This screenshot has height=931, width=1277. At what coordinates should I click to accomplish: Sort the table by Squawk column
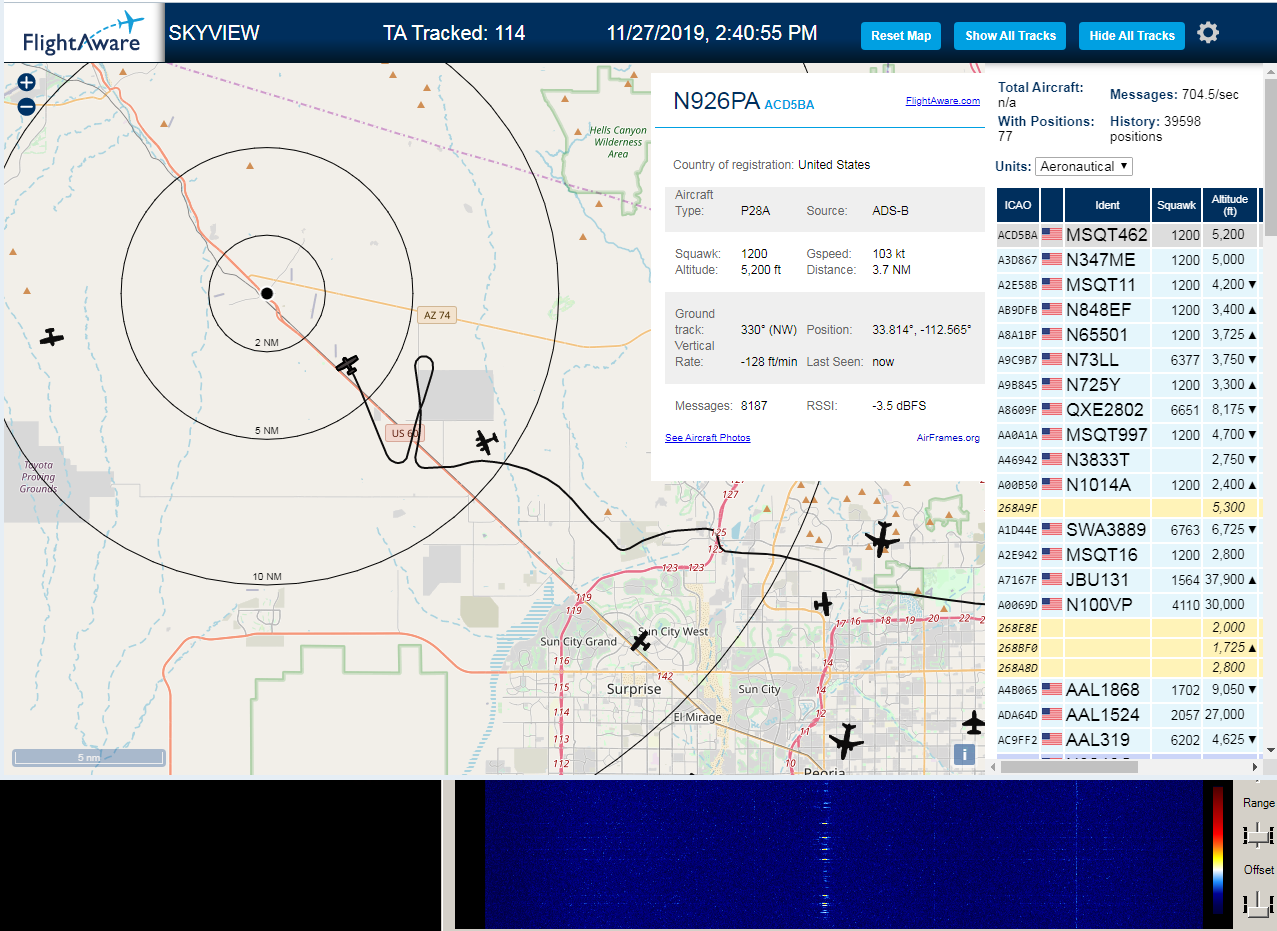[1176, 205]
